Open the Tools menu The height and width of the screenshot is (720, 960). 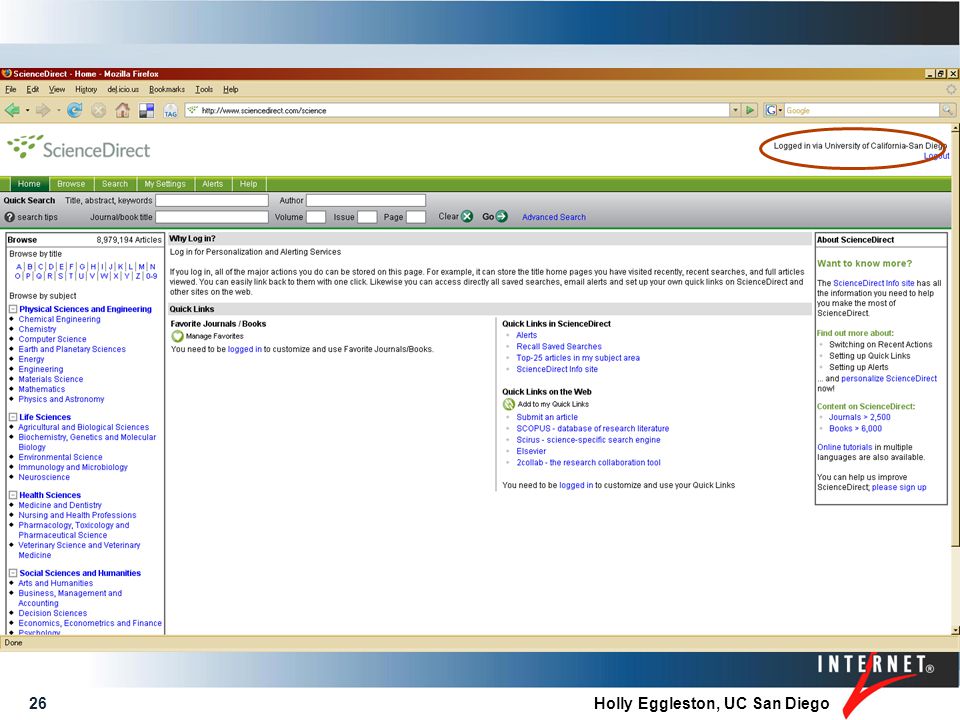[x=204, y=89]
